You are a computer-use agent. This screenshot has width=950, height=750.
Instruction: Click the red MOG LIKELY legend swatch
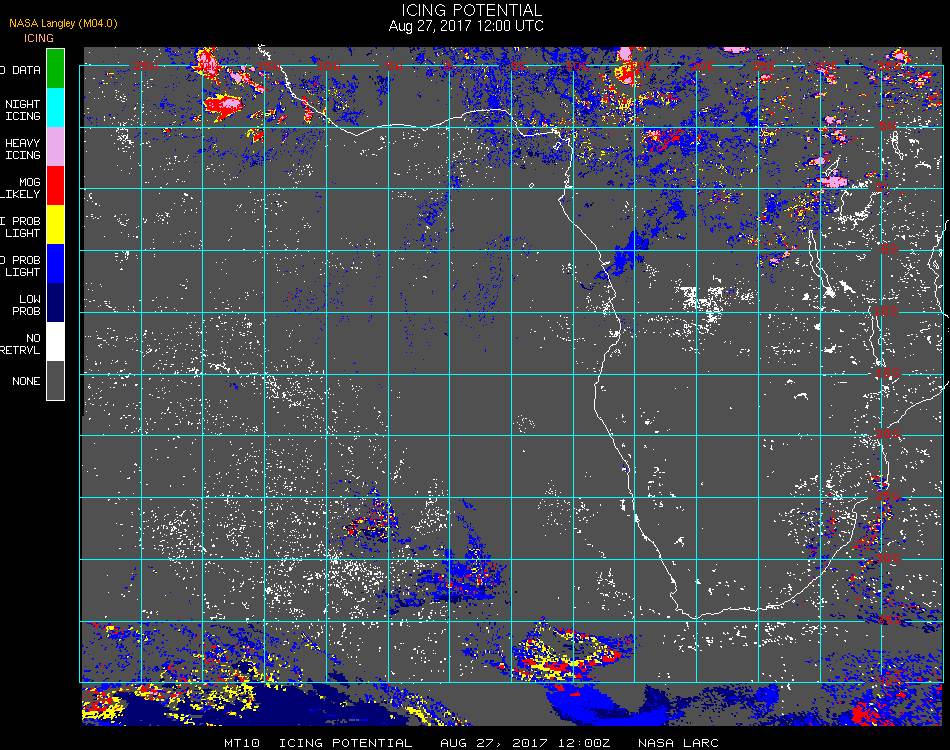click(x=55, y=185)
